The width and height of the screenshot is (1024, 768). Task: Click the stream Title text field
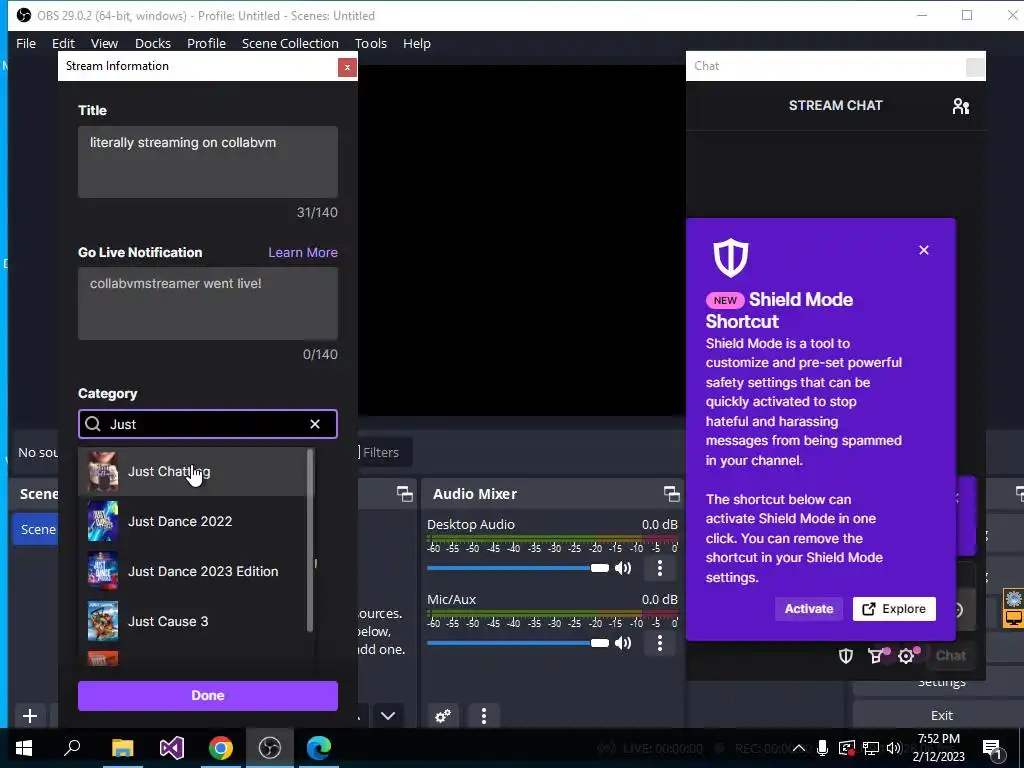(208, 162)
